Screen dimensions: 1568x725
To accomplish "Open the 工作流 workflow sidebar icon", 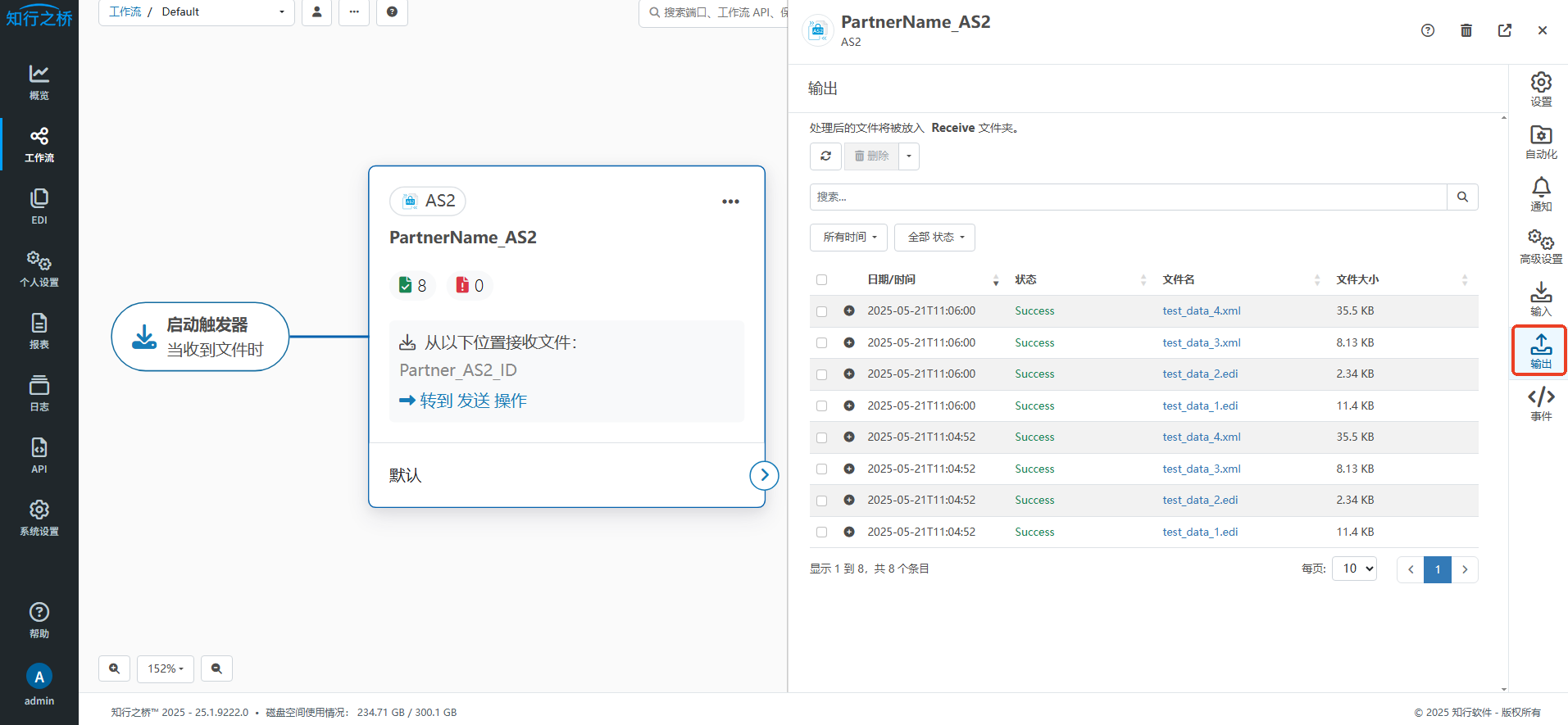I will 39,144.
